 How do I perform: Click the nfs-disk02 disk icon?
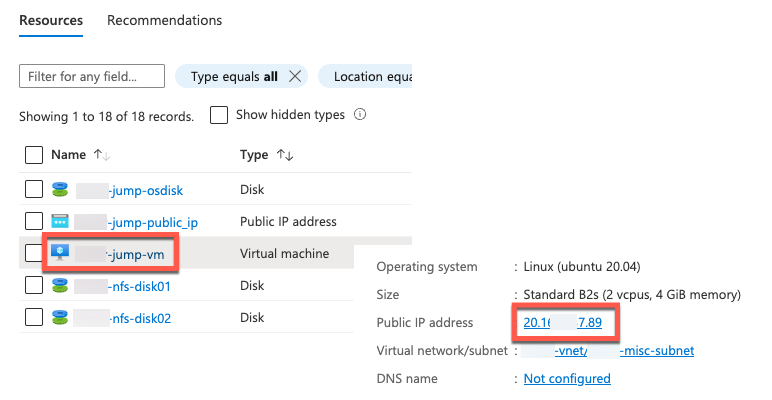tap(60, 318)
